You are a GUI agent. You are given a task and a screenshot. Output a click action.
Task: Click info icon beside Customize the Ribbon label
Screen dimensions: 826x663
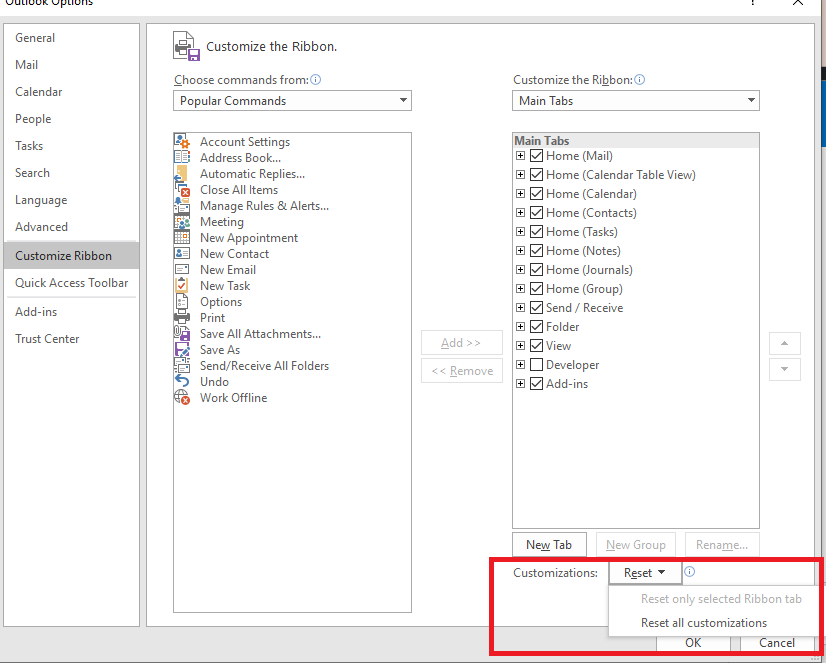(640, 80)
